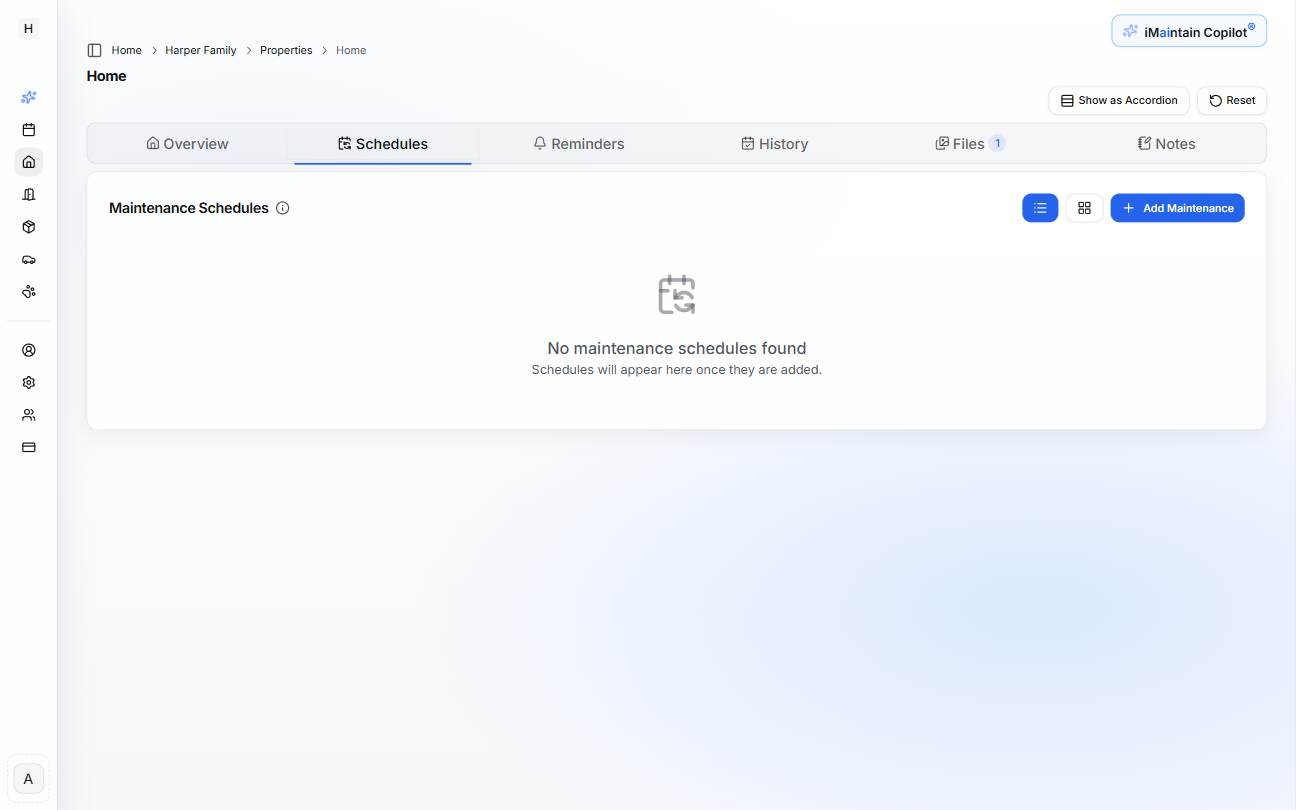Select the paw print pets icon

(28, 291)
